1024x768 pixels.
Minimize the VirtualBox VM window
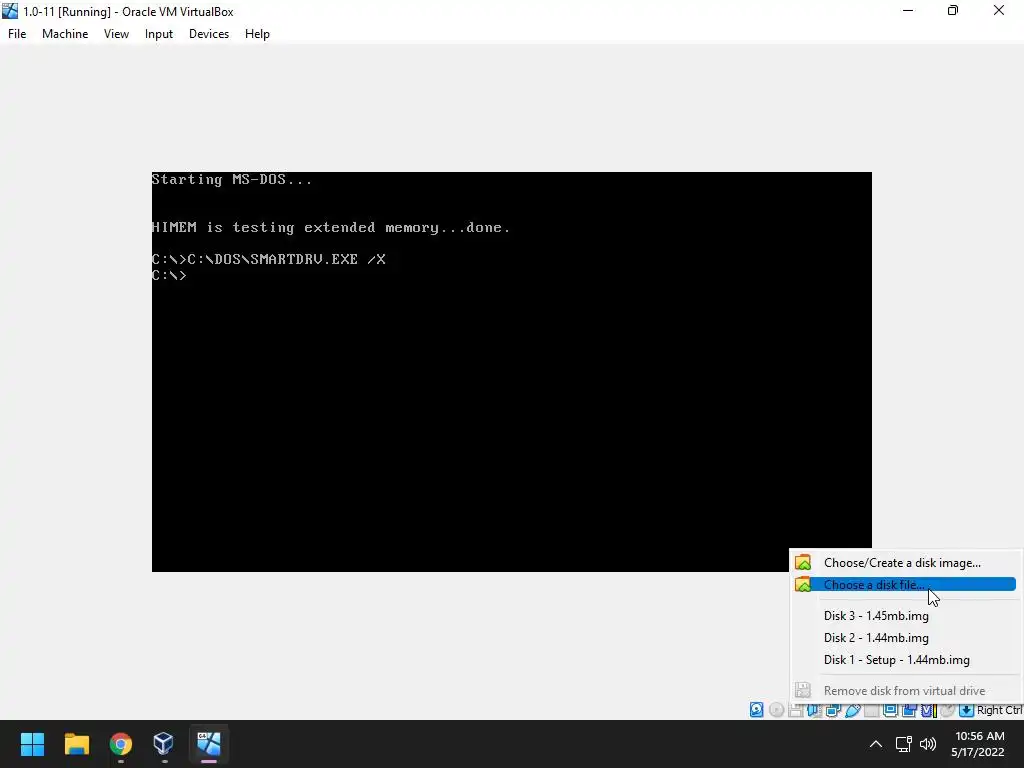click(908, 10)
